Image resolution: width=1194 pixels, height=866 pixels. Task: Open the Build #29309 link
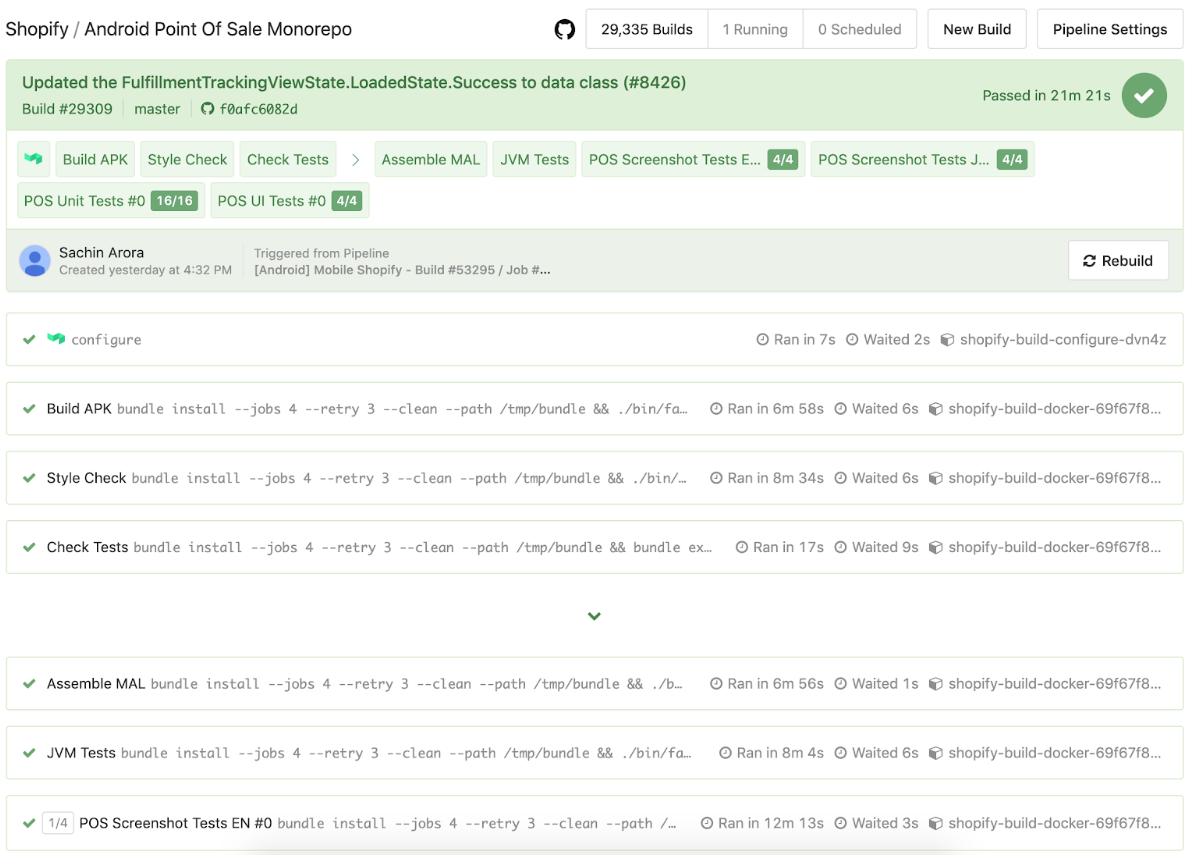click(x=67, y=109)
